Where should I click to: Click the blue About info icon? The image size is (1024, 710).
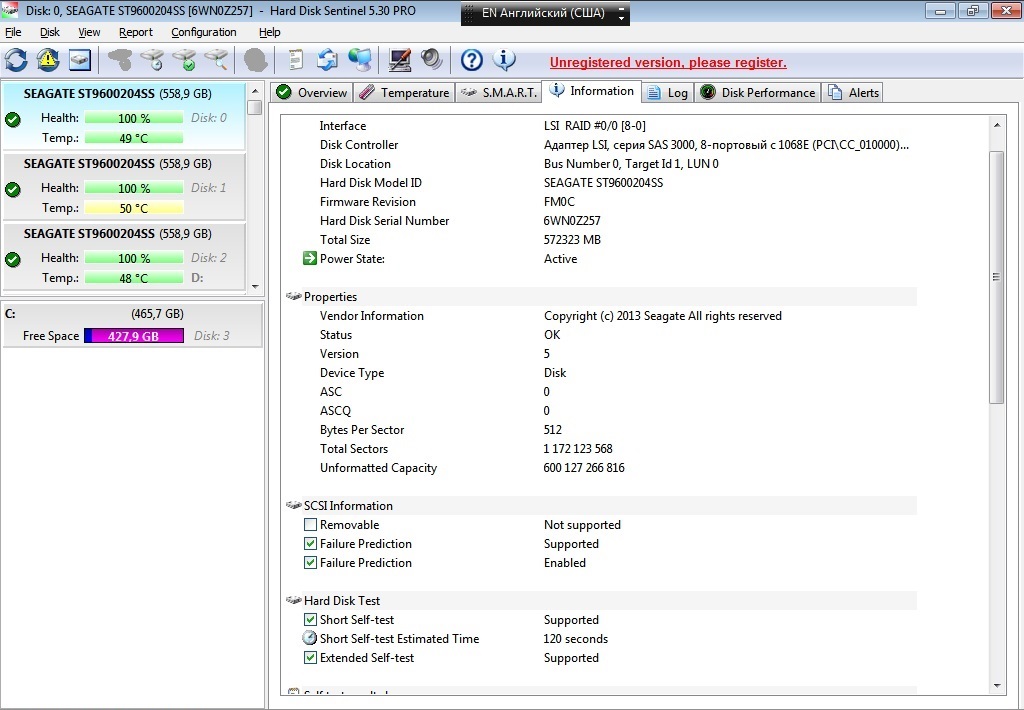504,60
